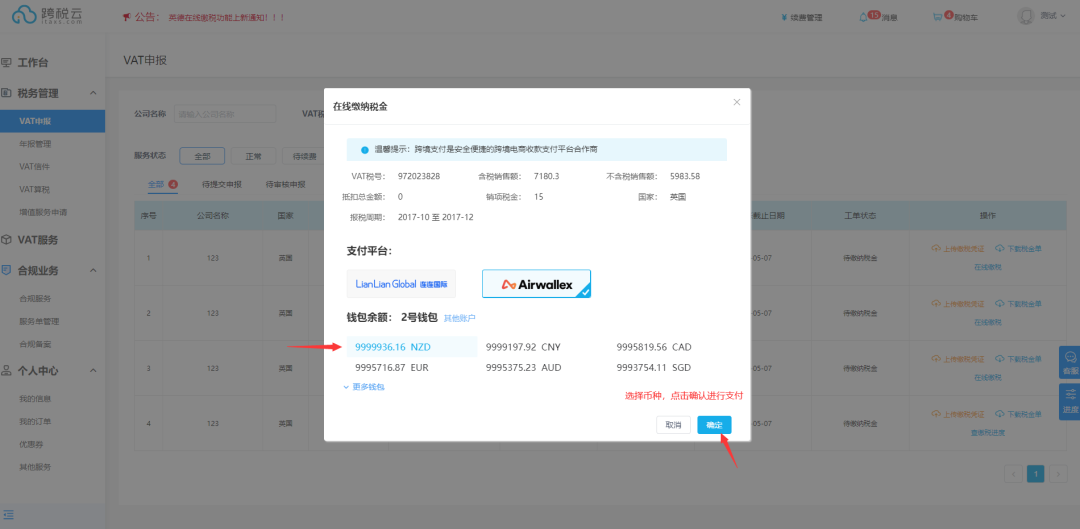The width and height of the screenshot is (1080, 529).
Task: Click the blue info dot in 温馨提示
Action: click(x=364, y=149)
